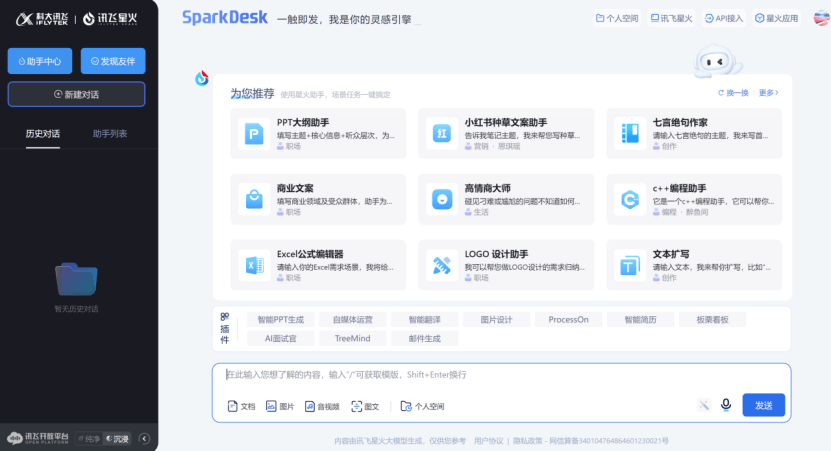Open 个人空间 folder under the input box
The height and width of the screenshot is (451, 831).
tap(406, 406)
